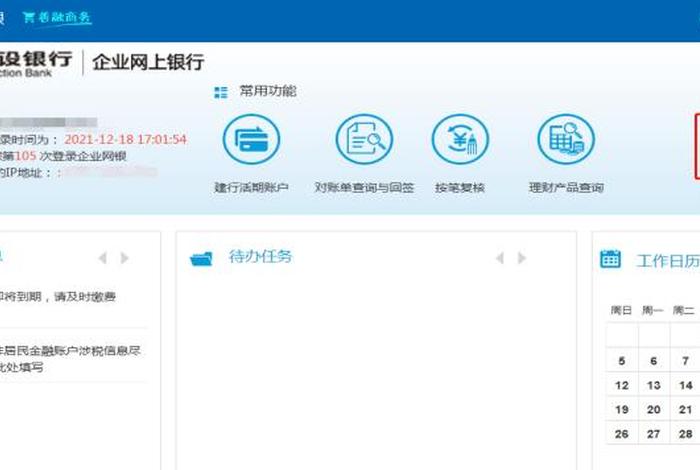Click the login count 105 text
The height and width of the screenshot is (470, 700).
click(x=25, y=156)
